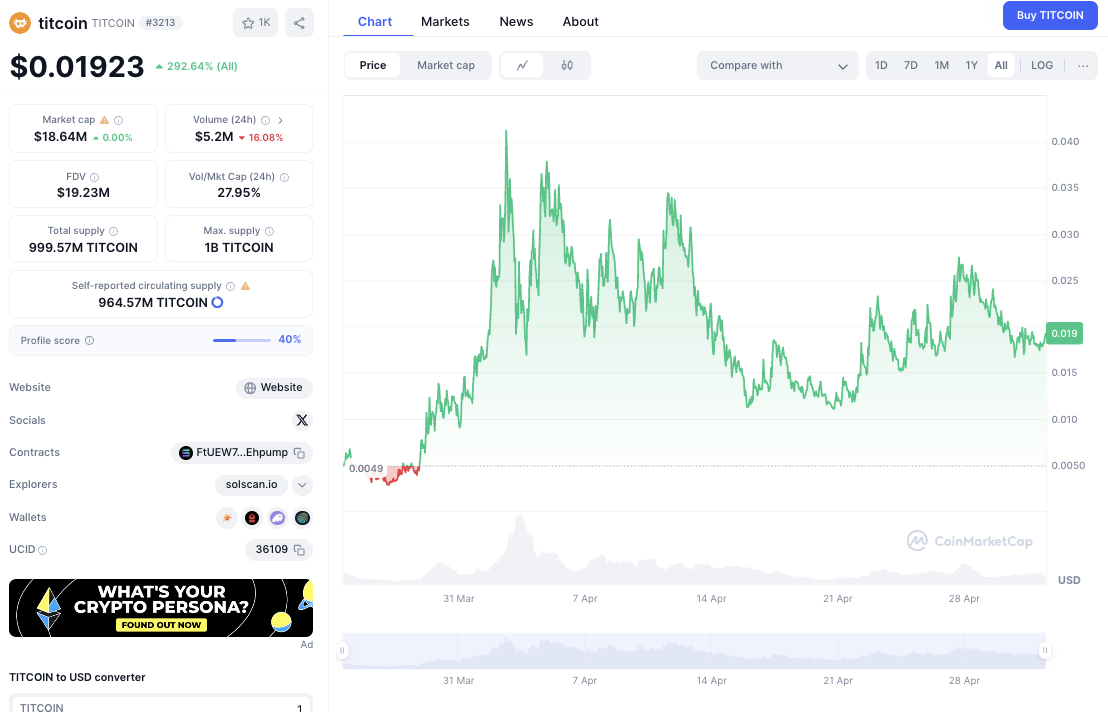Expand the Explorers dropdown chevron

pyautogui.click(x=302, y=485)
